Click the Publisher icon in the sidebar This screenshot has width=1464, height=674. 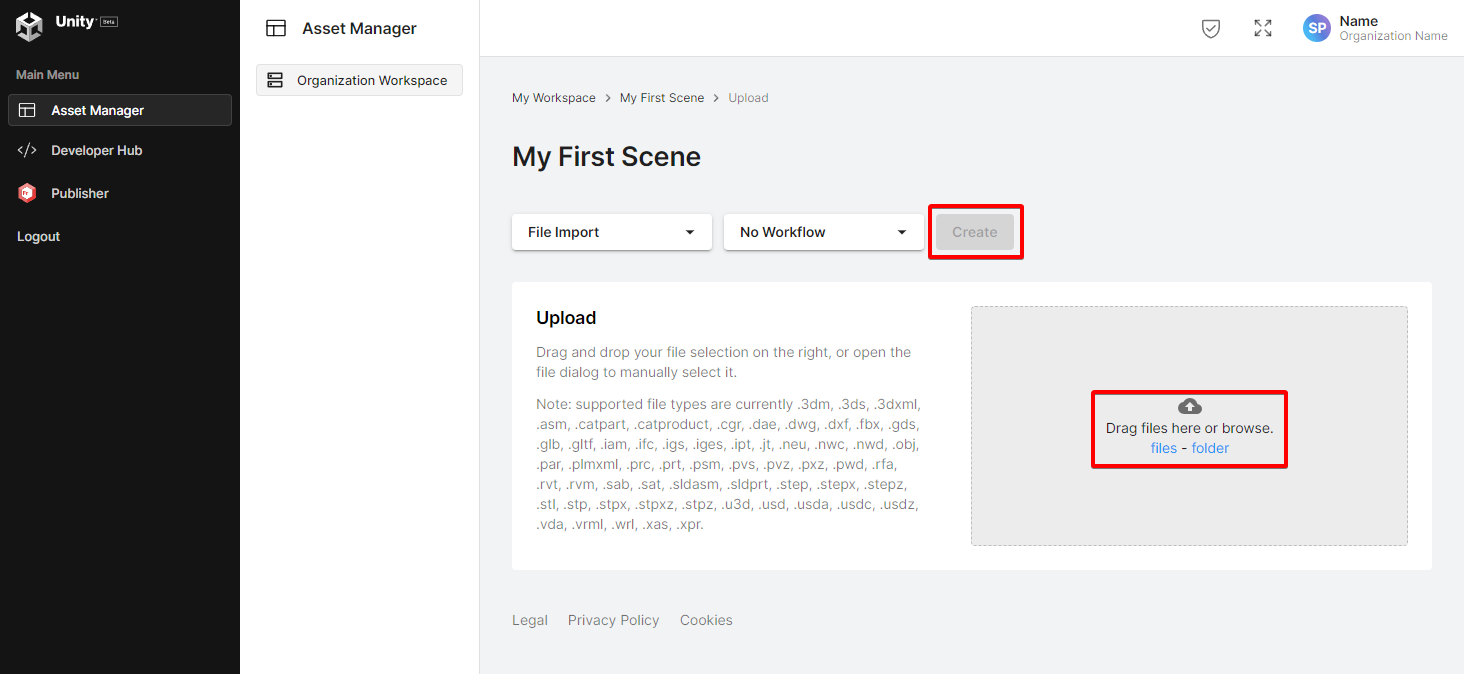tap(27, 193)
